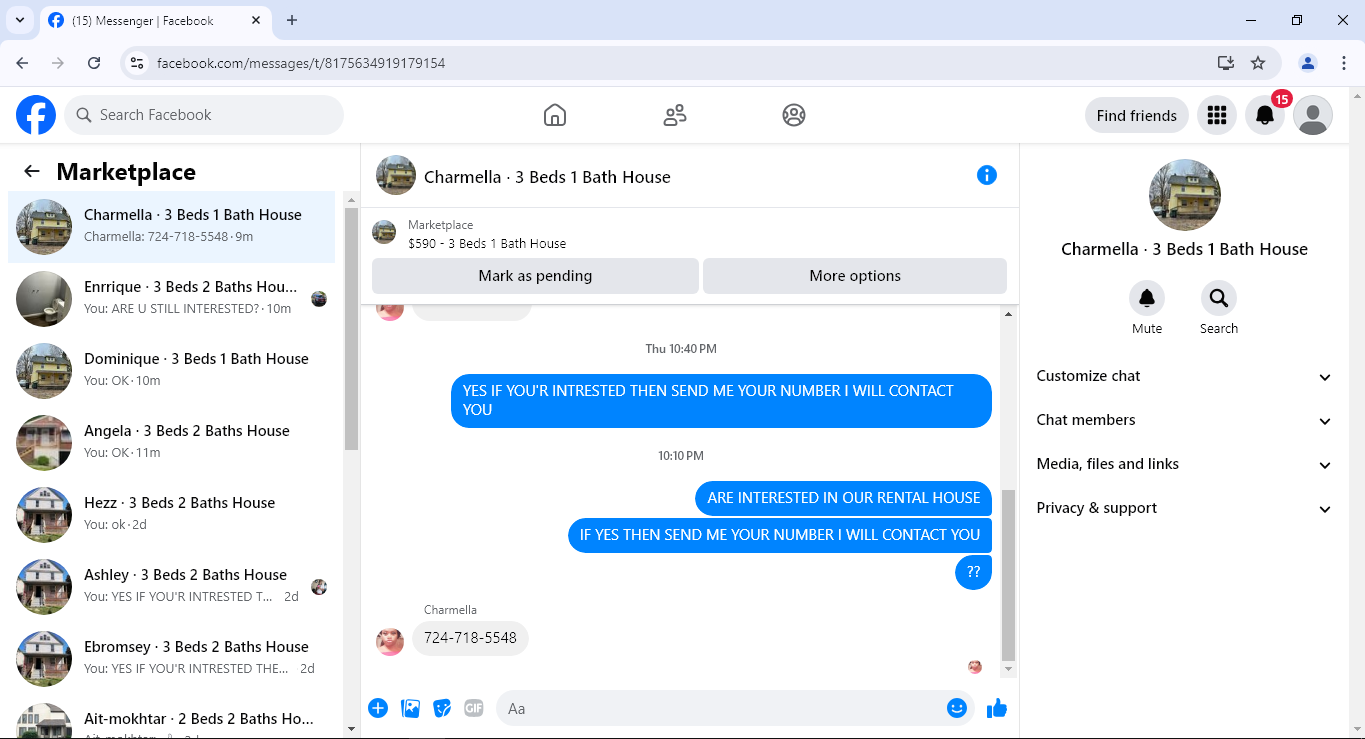Click the large house thumbnail in details panel
Viewport: 1365px width, 739px height.
click(1185, 195)
